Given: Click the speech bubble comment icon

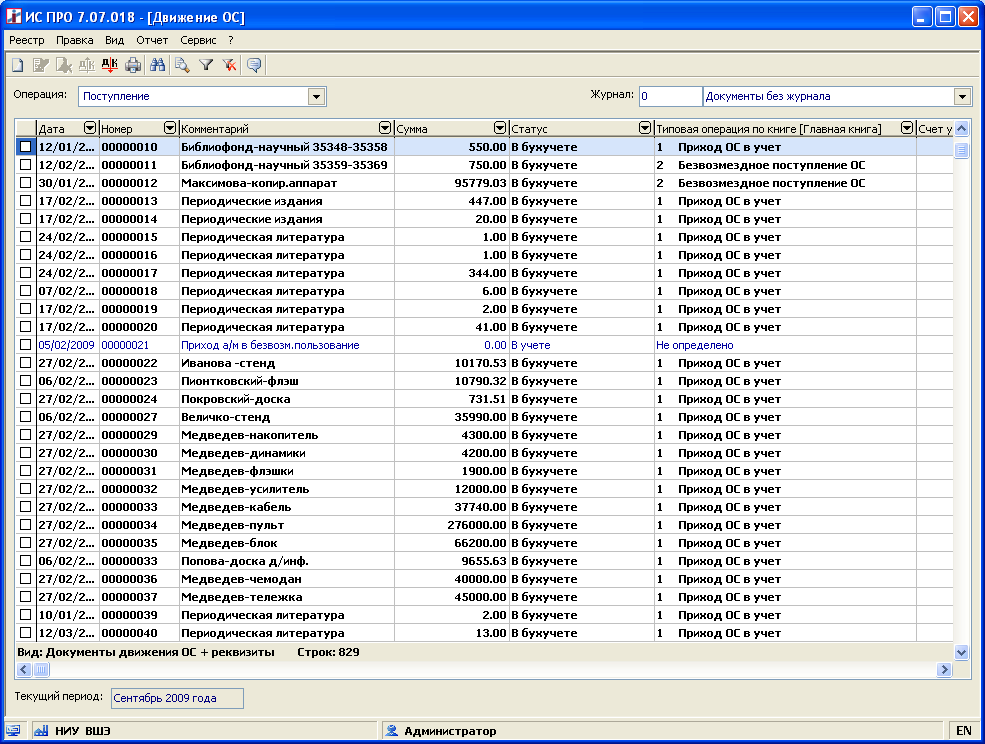Looking at the screenshot, I should 255,65.
